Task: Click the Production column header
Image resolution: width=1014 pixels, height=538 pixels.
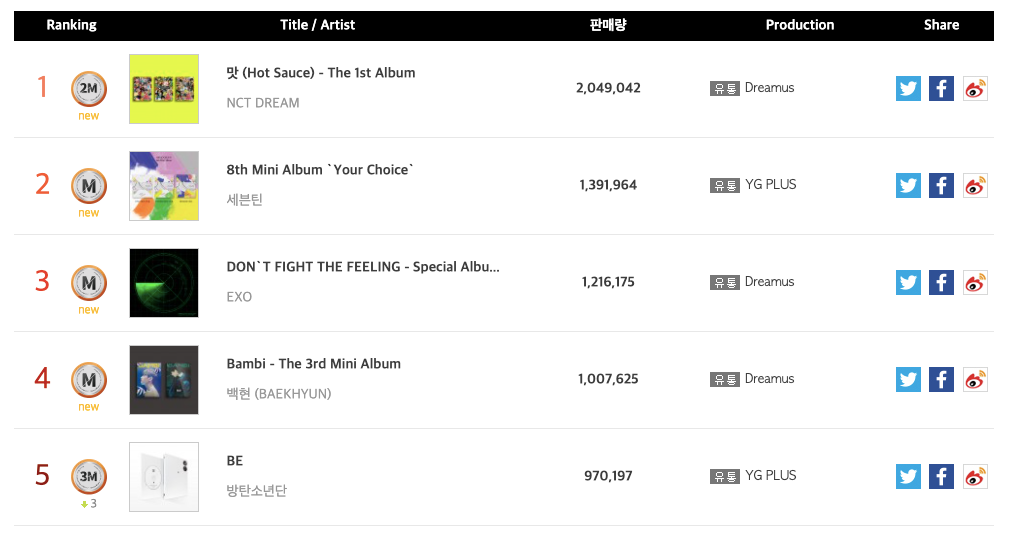Action: coord(799,25)
